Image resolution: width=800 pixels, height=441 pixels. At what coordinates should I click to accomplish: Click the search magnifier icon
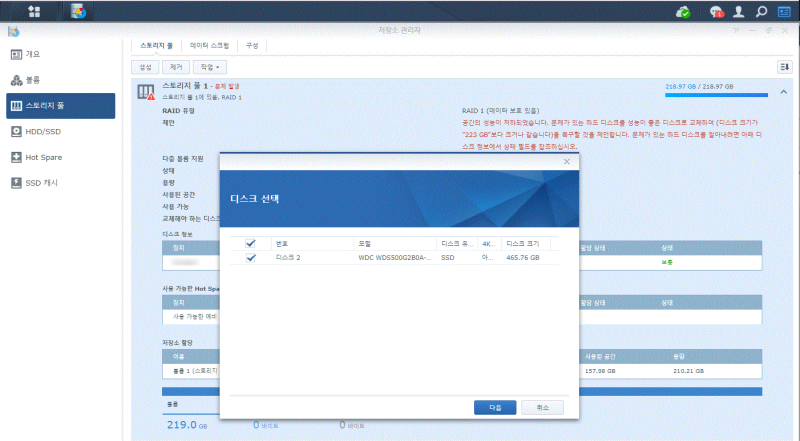tap(761, 11)
